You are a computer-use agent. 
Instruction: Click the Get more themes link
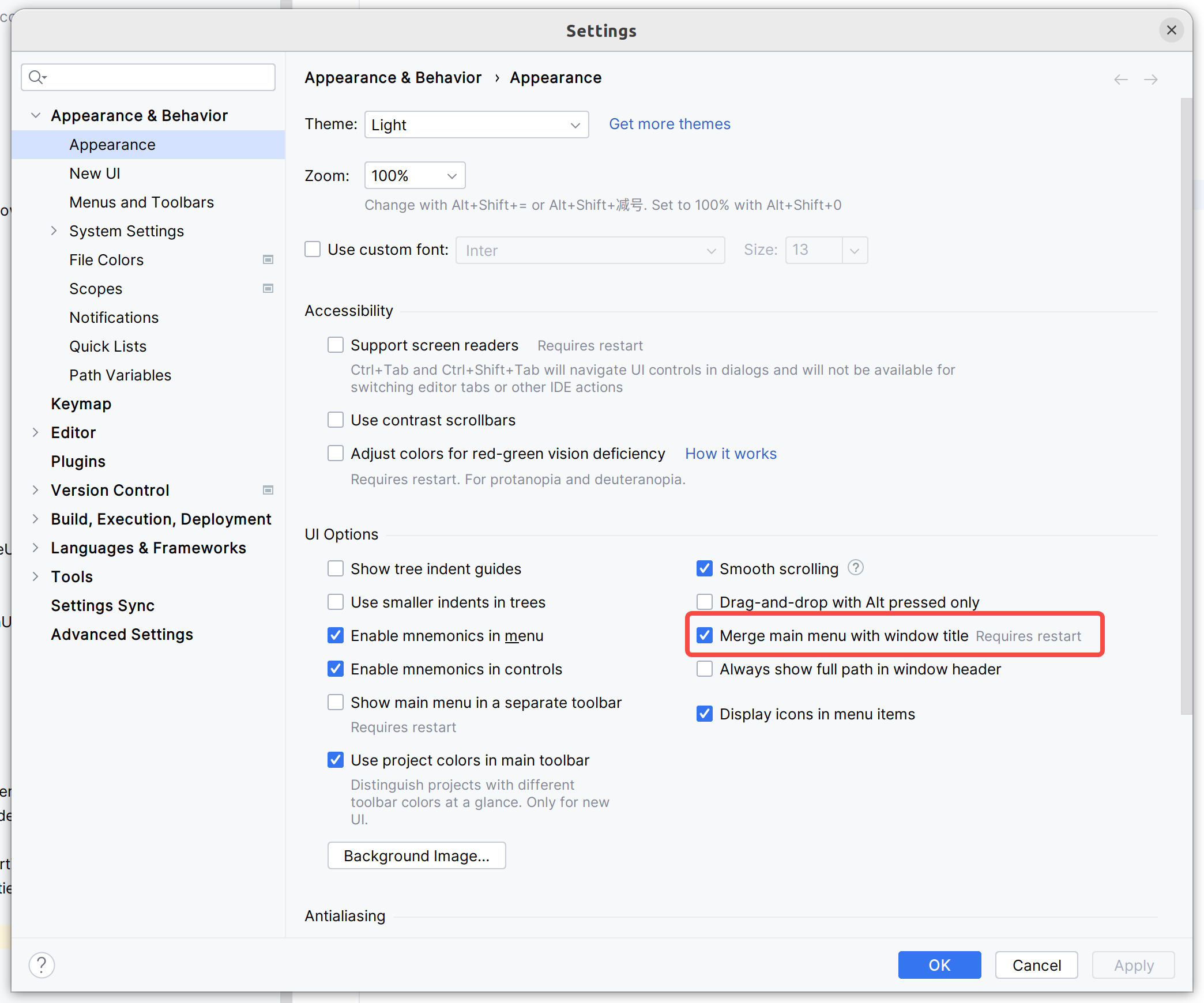coord(669,124)
